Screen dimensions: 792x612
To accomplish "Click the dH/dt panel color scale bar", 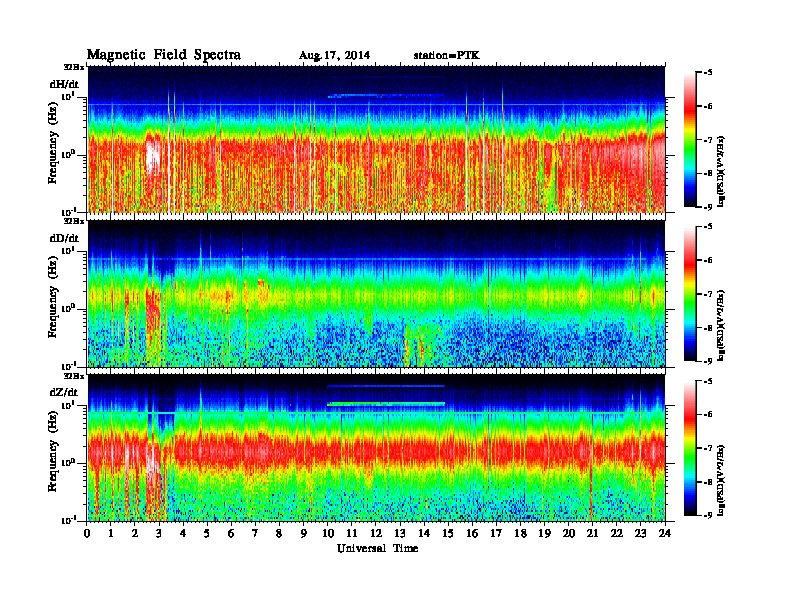I will pyautogui.click(x=689, y=140).
